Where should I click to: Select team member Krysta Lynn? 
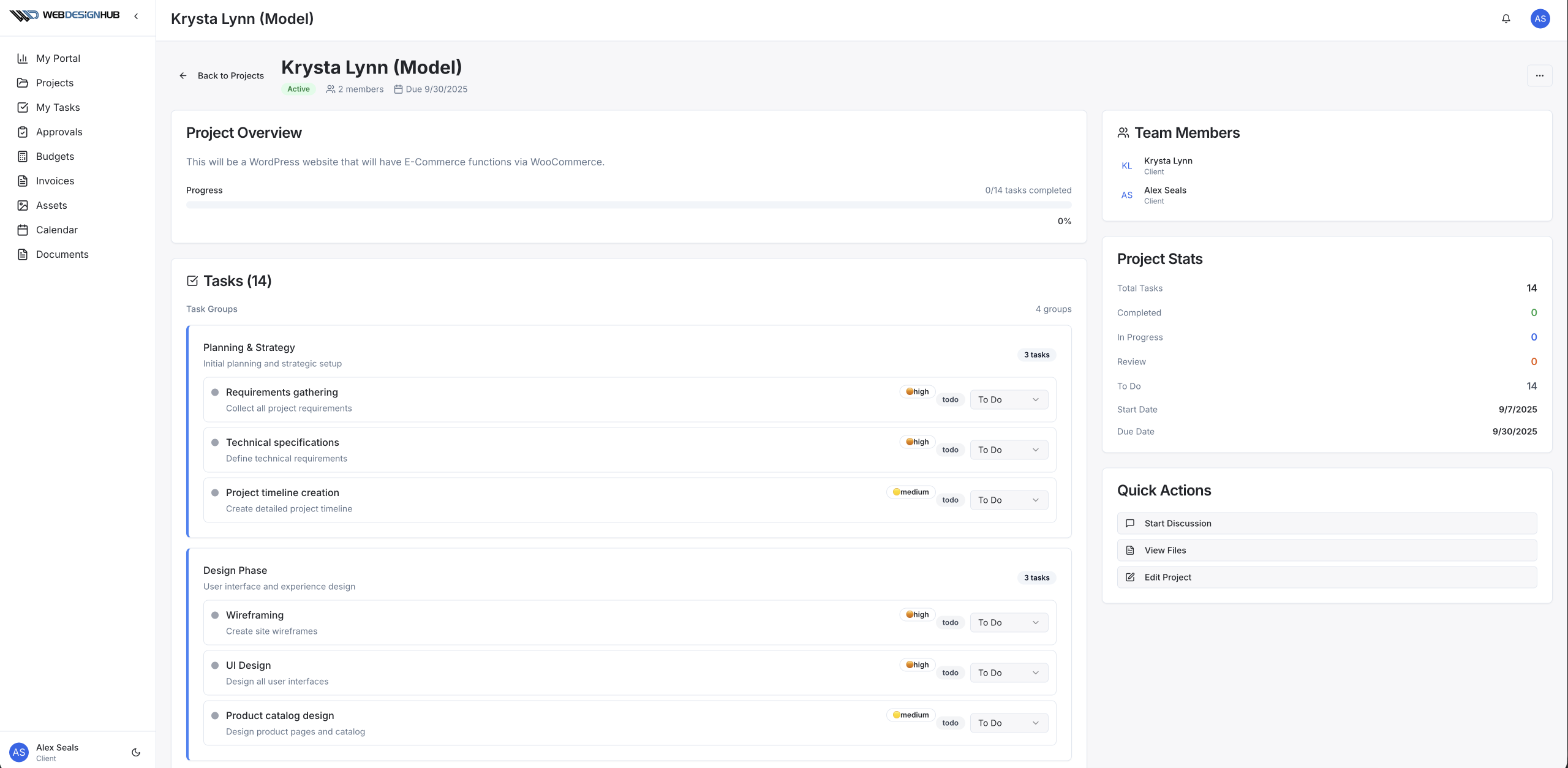point(1167,160)
